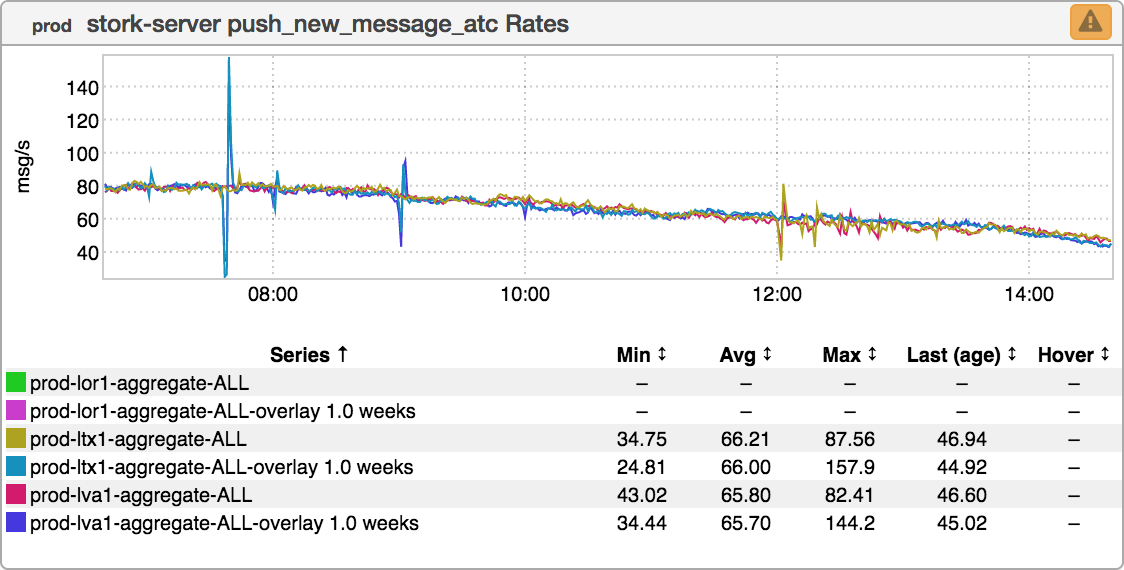Click the 12:00 label on time axis
Image resolution: width=1124 pixels, height=570 pixels.
click(777, 294)
